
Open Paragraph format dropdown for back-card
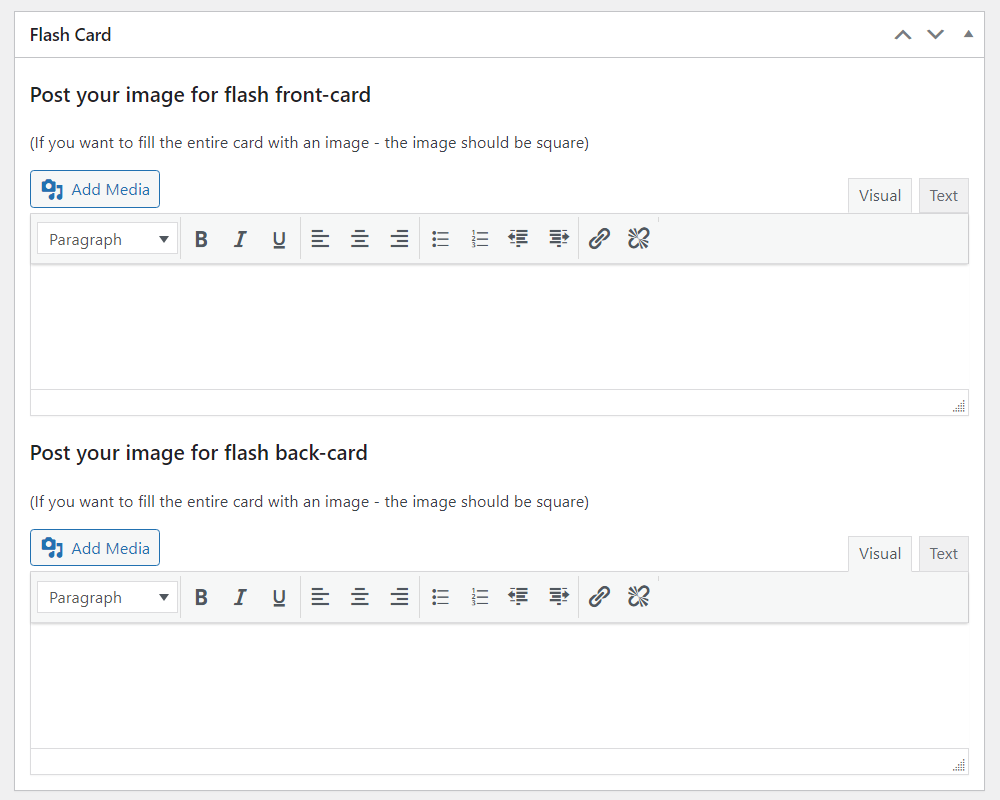tap(107, 597)
